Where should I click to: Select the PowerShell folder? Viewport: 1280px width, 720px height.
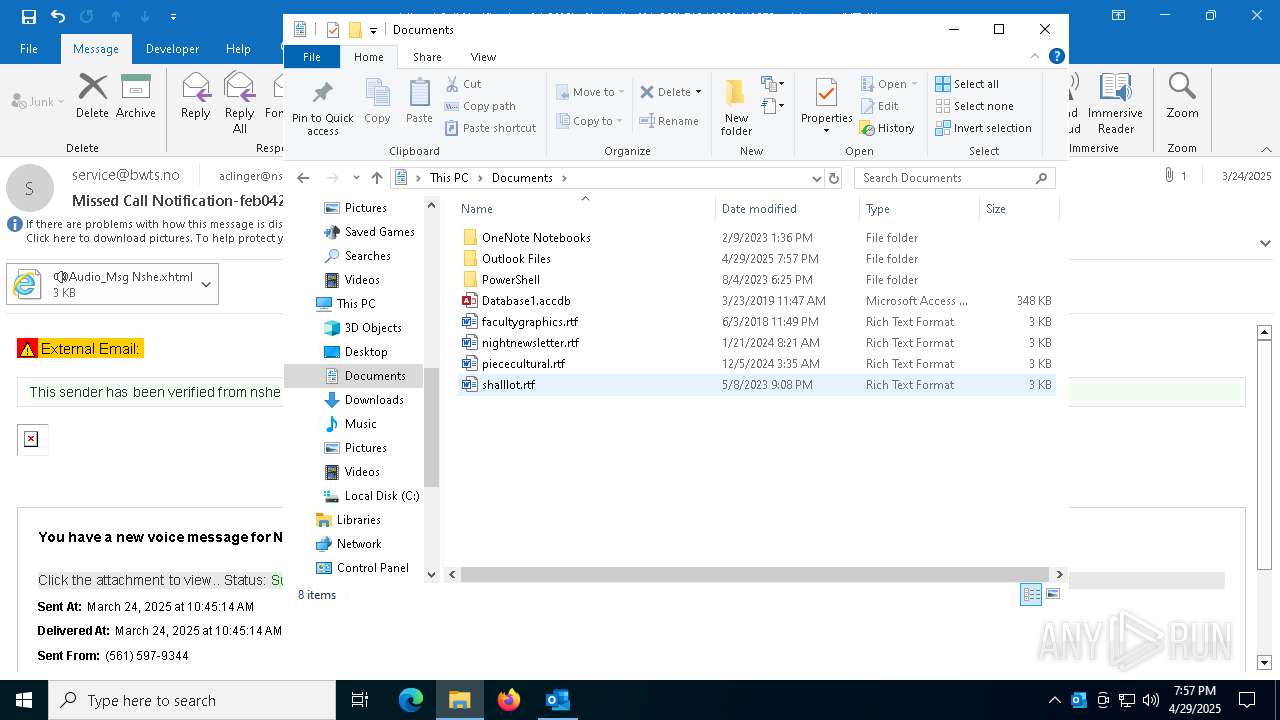point(510,280)
